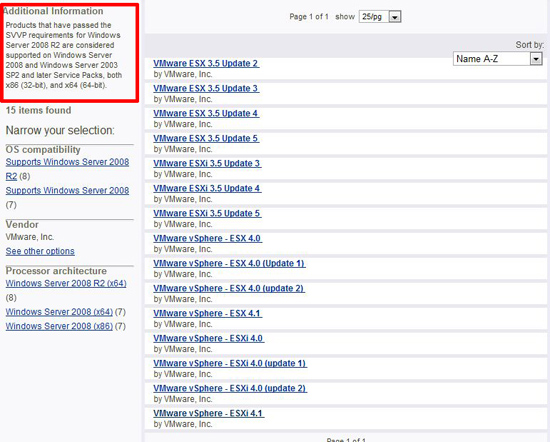Open VMware vSphere - ESX 4.0 (update 2)
Screen dimensions: 550x442
pos(229,288)
